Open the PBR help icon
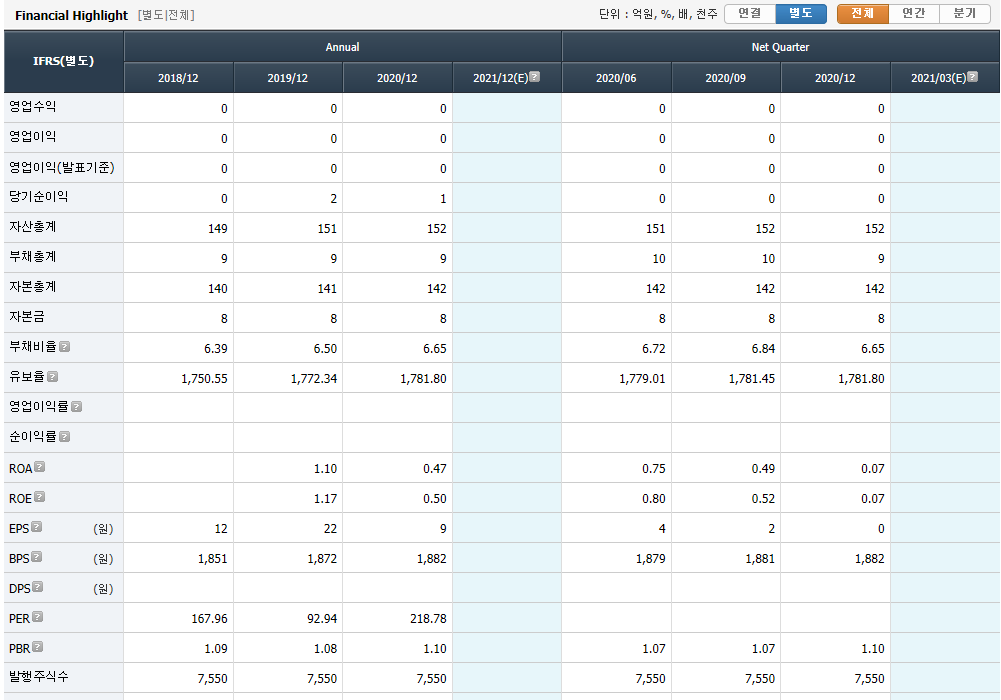1001x700 pixels. (x=38, y=646)
